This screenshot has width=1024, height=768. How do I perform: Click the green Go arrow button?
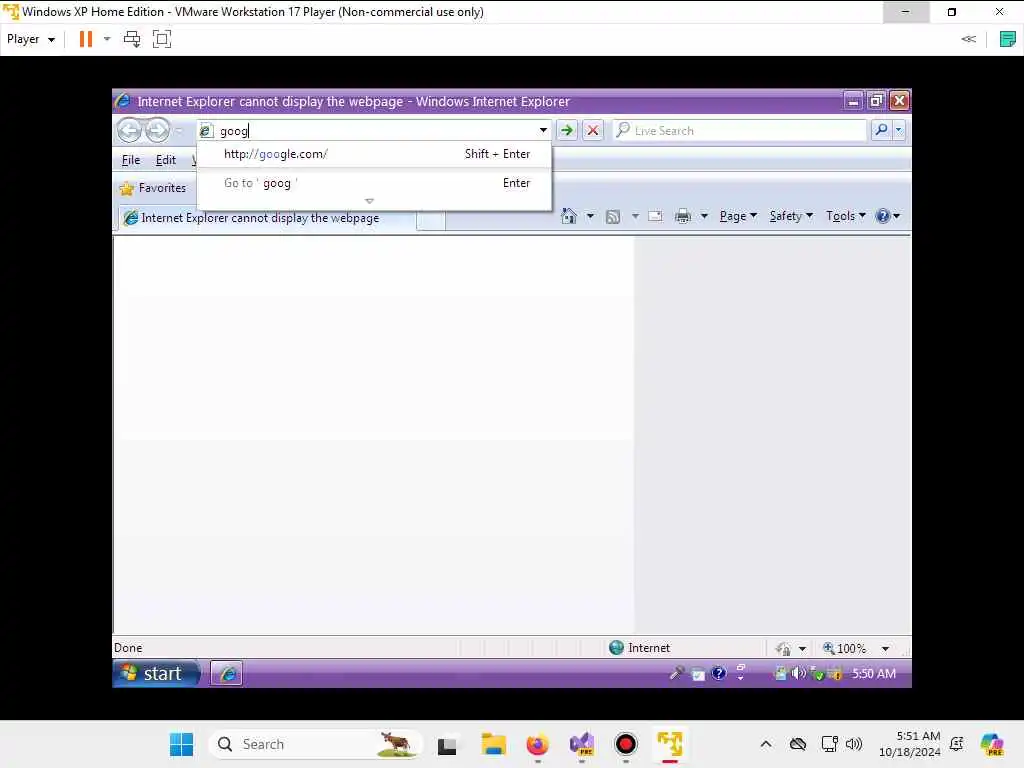(567, 131)
